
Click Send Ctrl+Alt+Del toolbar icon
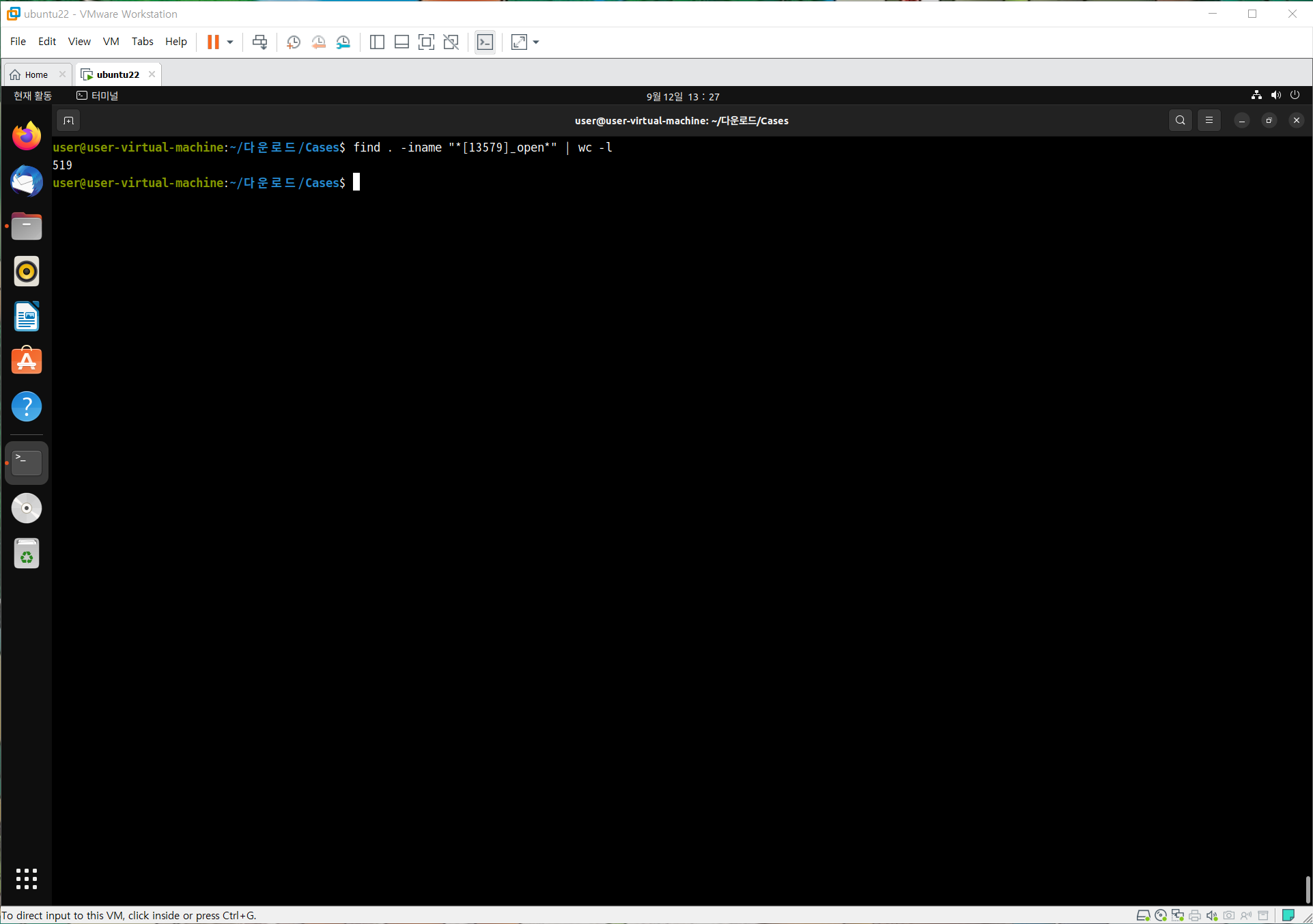[259, 42]
